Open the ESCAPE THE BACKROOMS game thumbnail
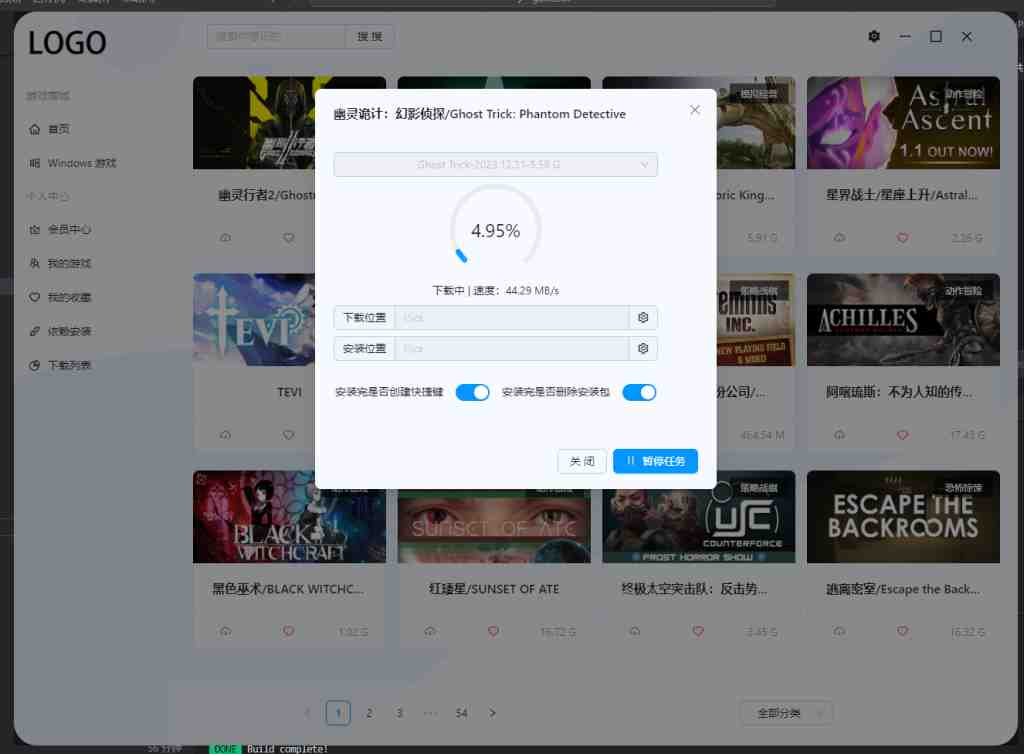1024x754 pixels. tap(902, 516)
